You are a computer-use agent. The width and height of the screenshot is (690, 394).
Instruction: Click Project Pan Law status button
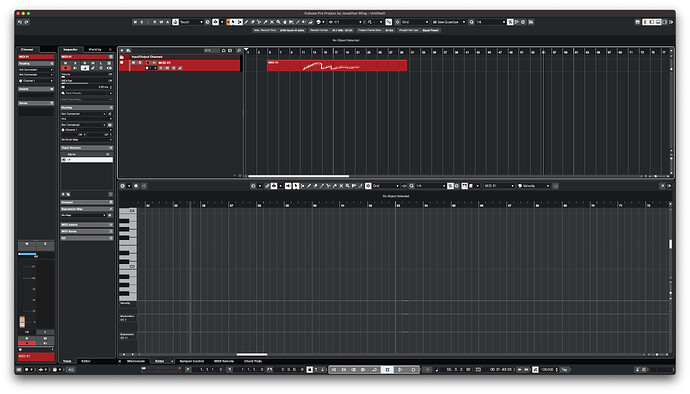[418, 30]
